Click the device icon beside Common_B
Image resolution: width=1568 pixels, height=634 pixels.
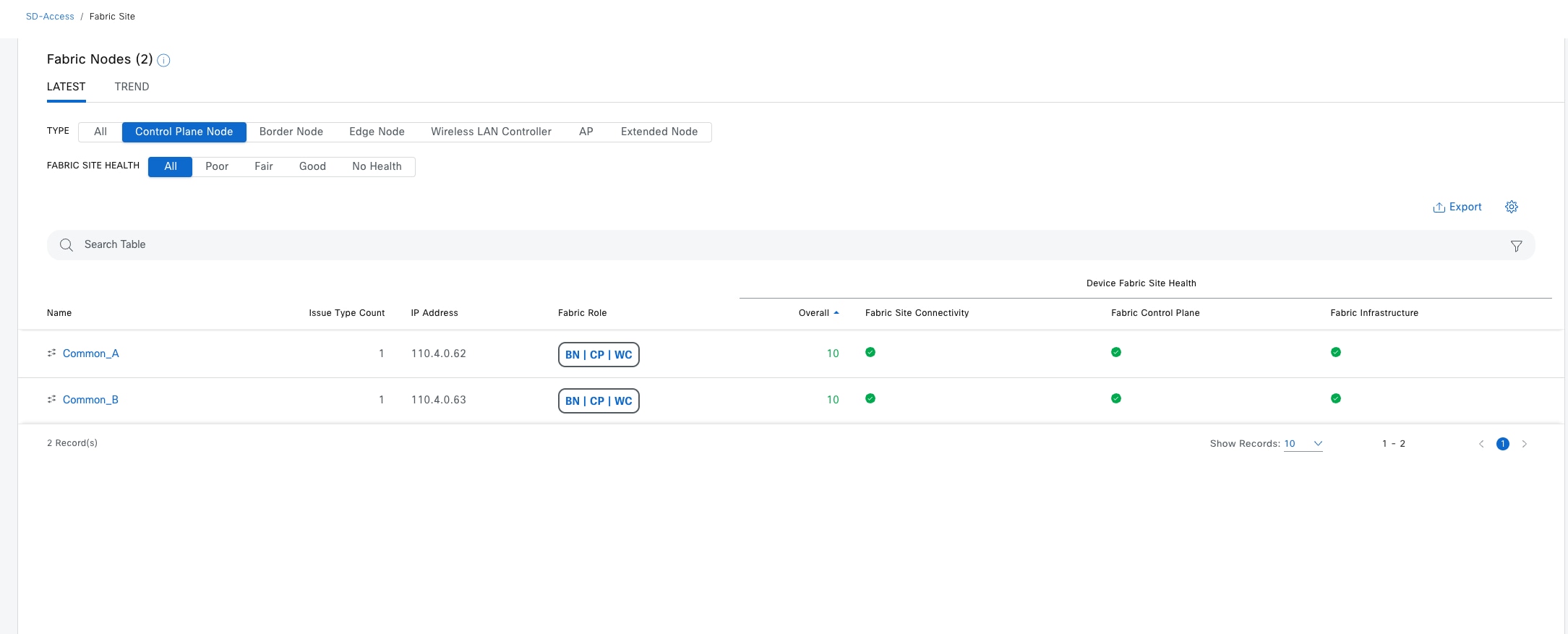51,399
